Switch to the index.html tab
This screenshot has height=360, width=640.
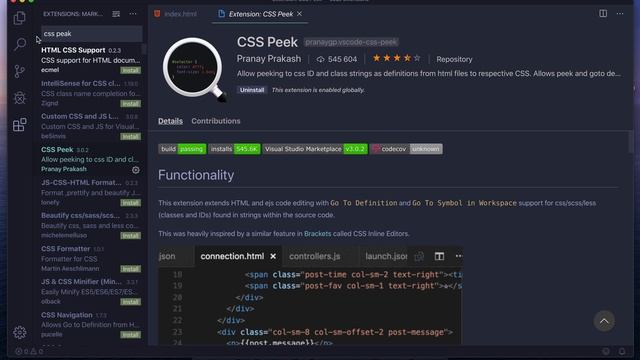[176, 14]
